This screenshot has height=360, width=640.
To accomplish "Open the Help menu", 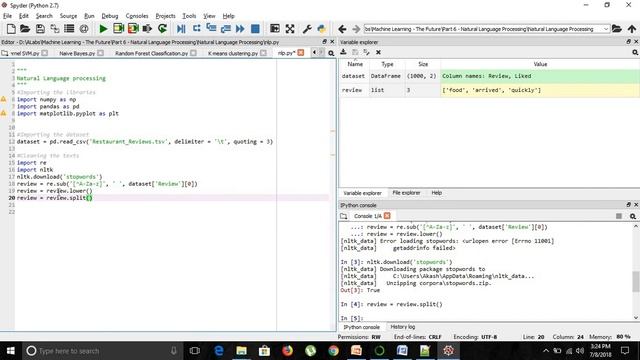I will [229, 16].
